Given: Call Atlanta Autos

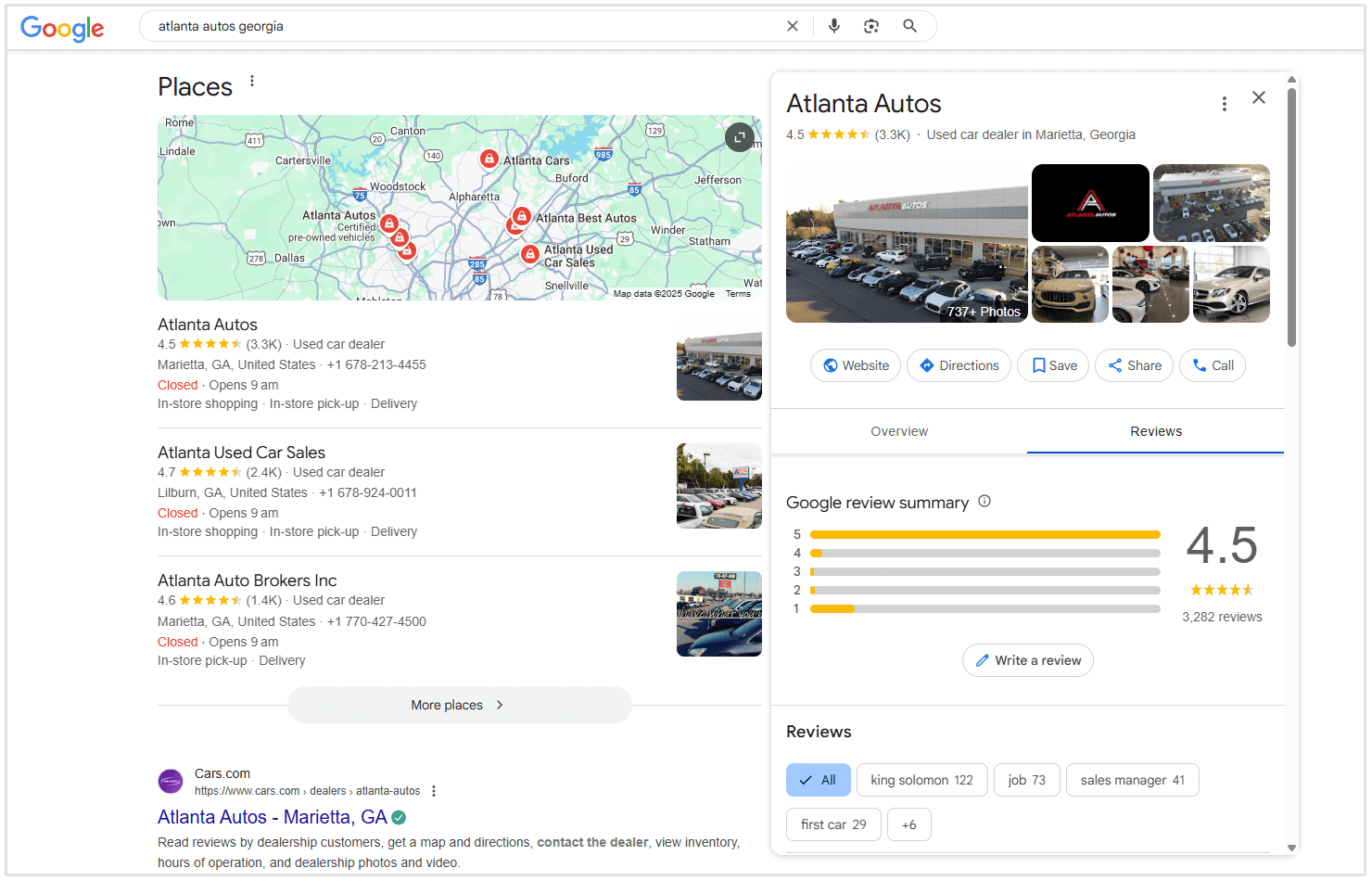Looking at the screenshot, I should coord(1213,365).
